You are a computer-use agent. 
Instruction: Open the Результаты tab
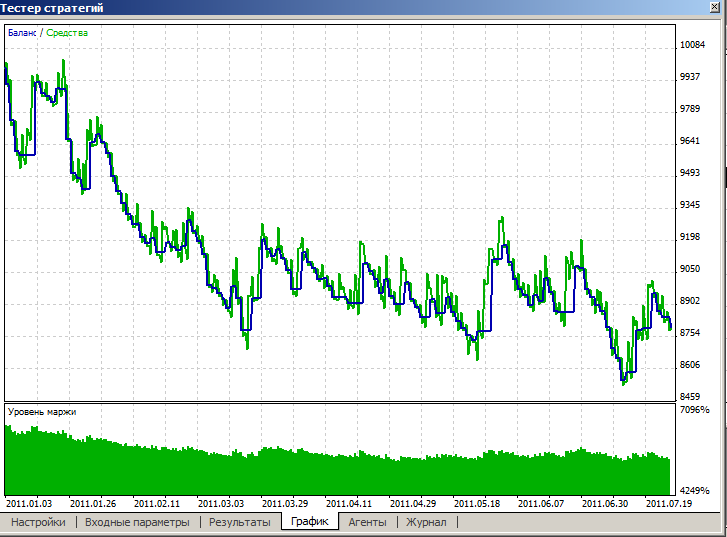(240, 522)
